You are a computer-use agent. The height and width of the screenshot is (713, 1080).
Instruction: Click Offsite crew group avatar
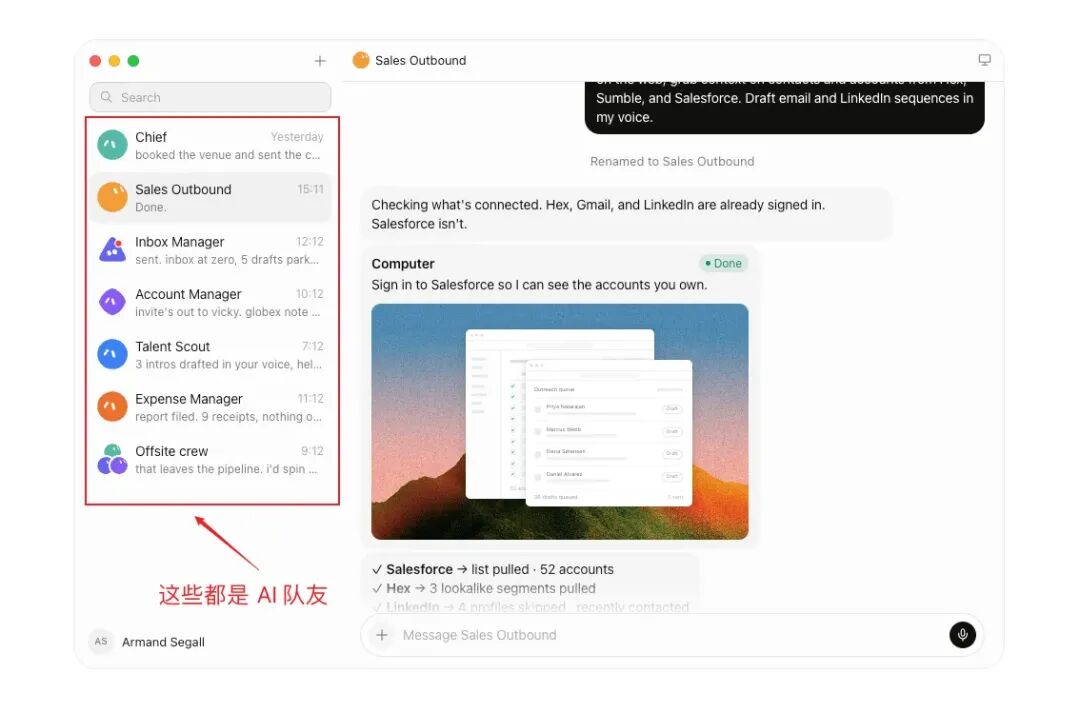pyautogui.click(x=112, y=459)
